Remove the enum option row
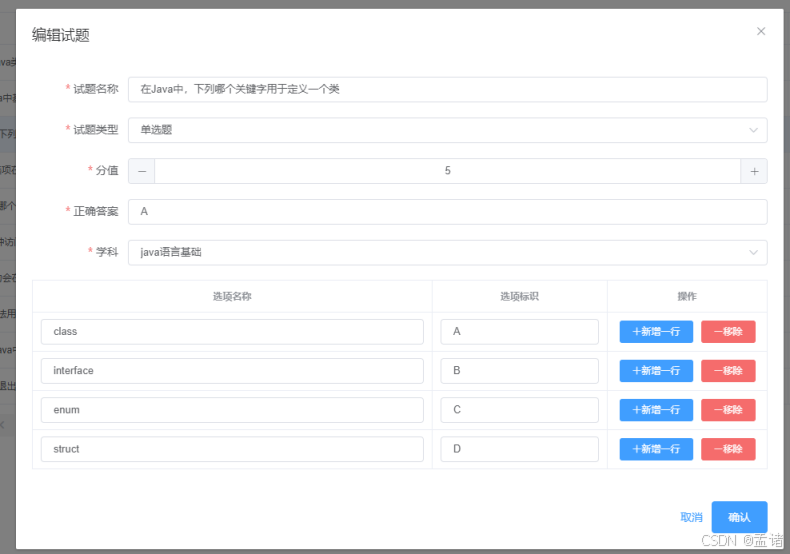 coord(728,410)
